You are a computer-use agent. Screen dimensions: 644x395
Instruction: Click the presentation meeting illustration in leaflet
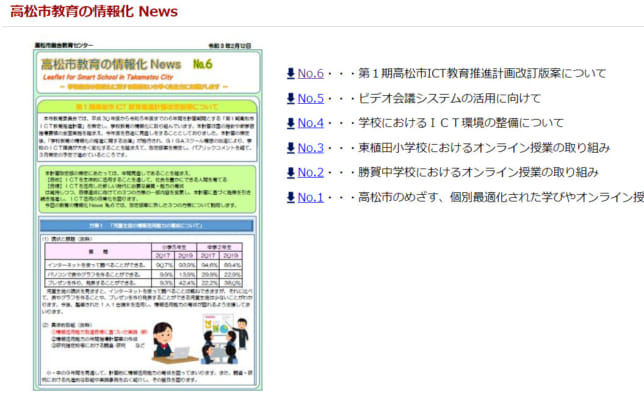225,339
